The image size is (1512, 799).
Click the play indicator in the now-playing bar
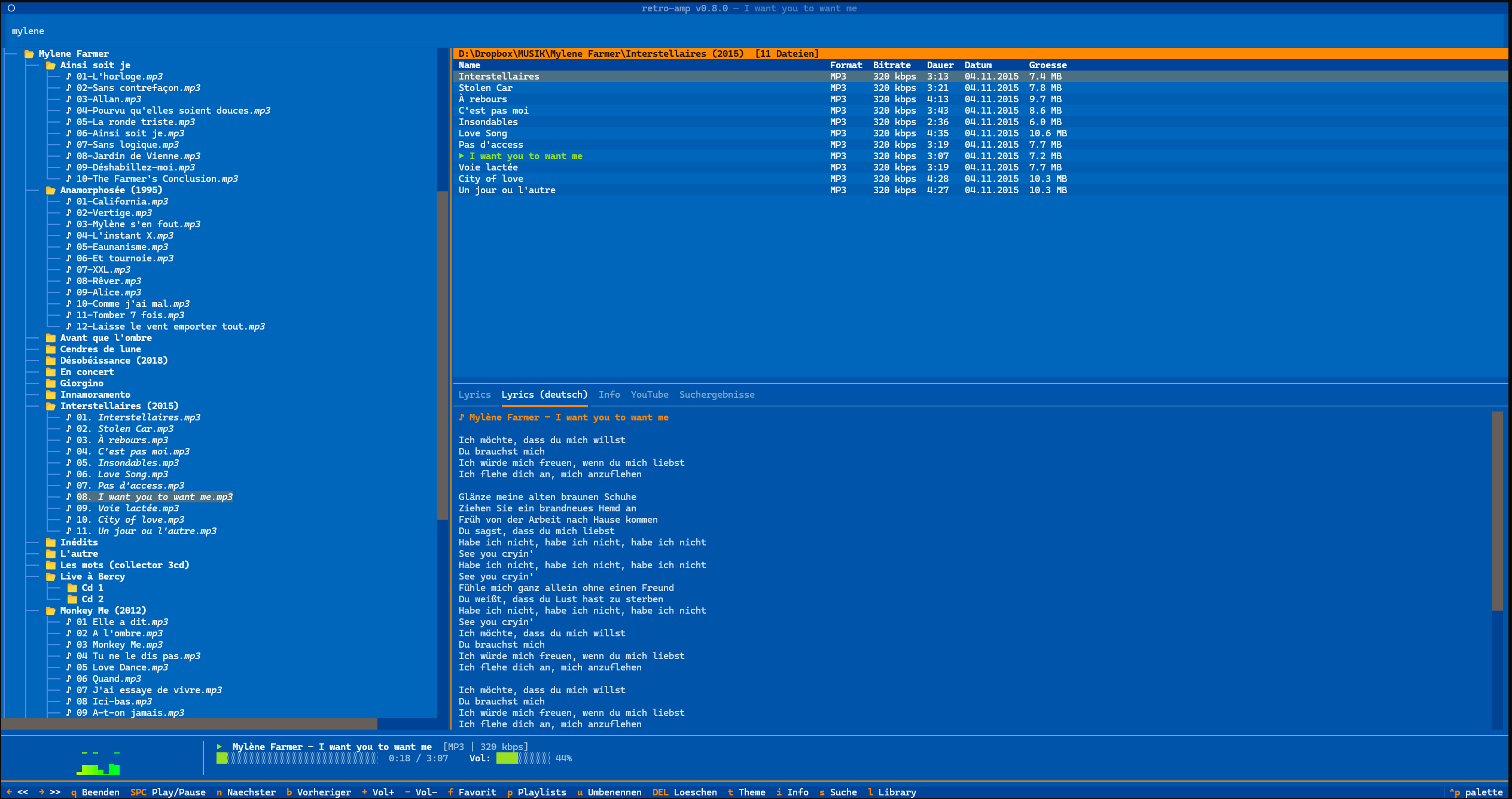220,746
